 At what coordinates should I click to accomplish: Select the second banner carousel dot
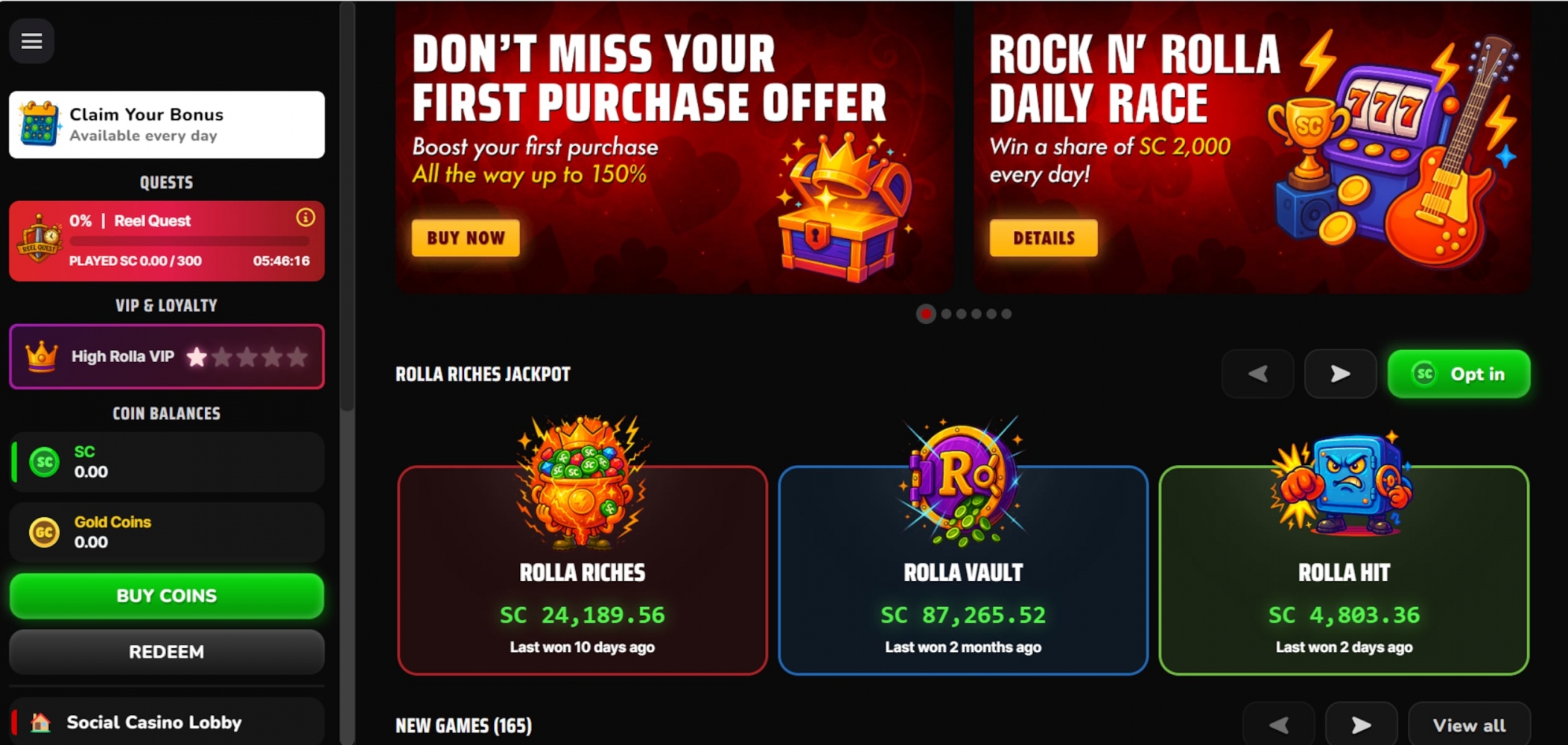pyautogui.click(x=946, y=314)
